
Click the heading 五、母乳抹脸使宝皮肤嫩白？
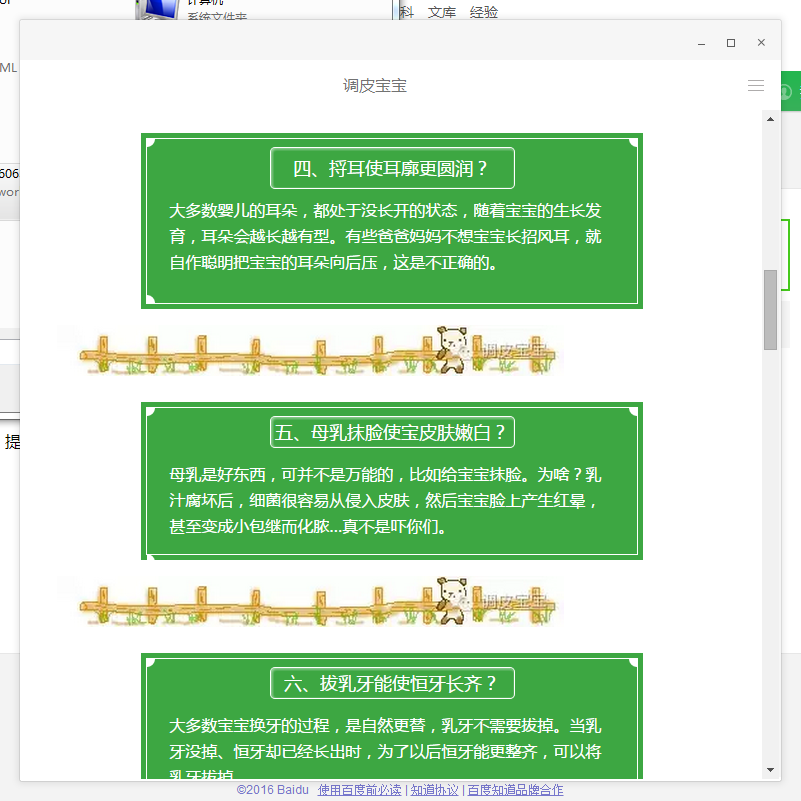click(x=392, y=433)
